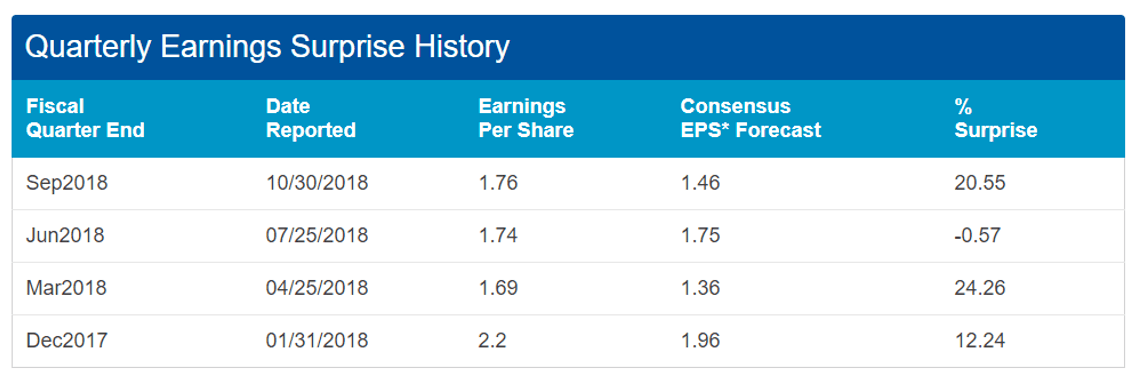Screen dimensions: 1138x378
Task: Select the Jun2018 quarter cell
Action: click(65, 236)
